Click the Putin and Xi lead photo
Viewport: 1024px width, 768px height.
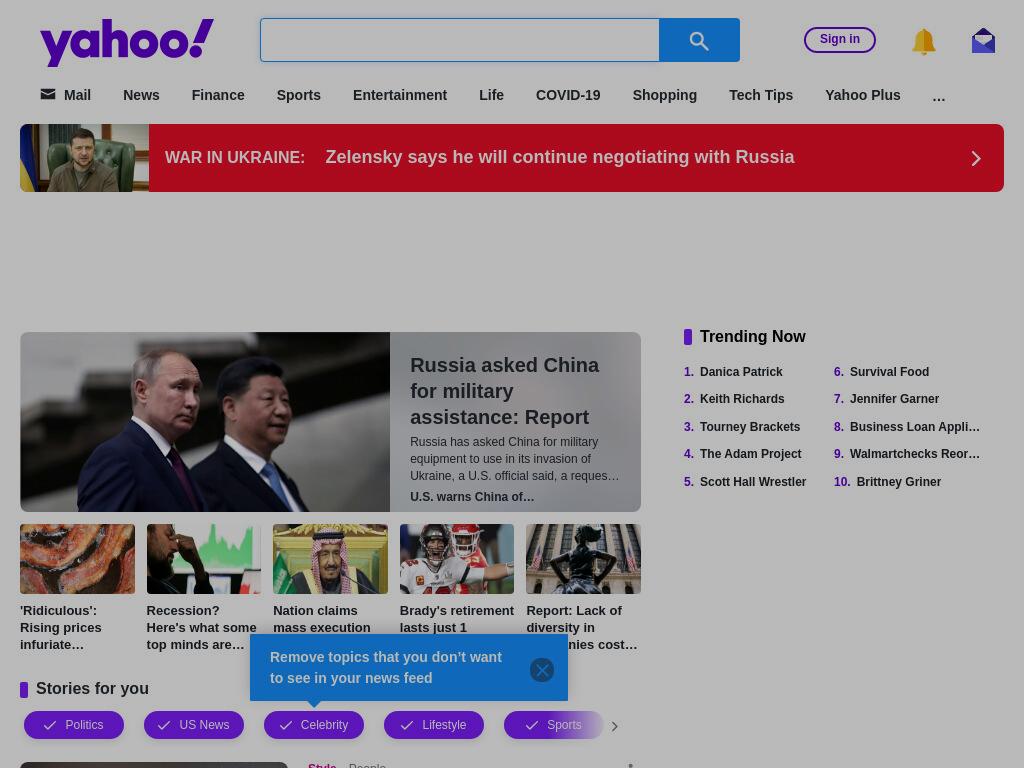point(205,422)
